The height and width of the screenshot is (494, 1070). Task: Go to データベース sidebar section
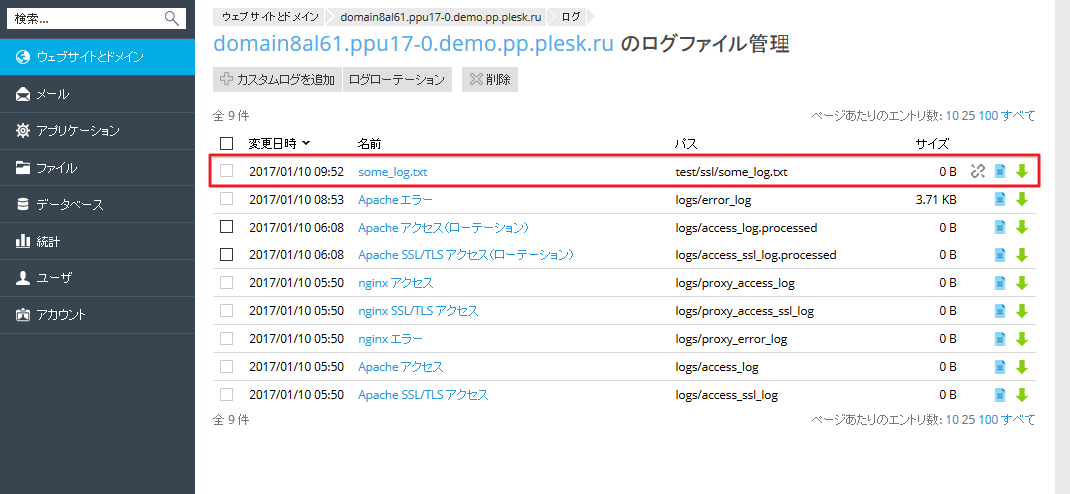[x=69, y=204]
